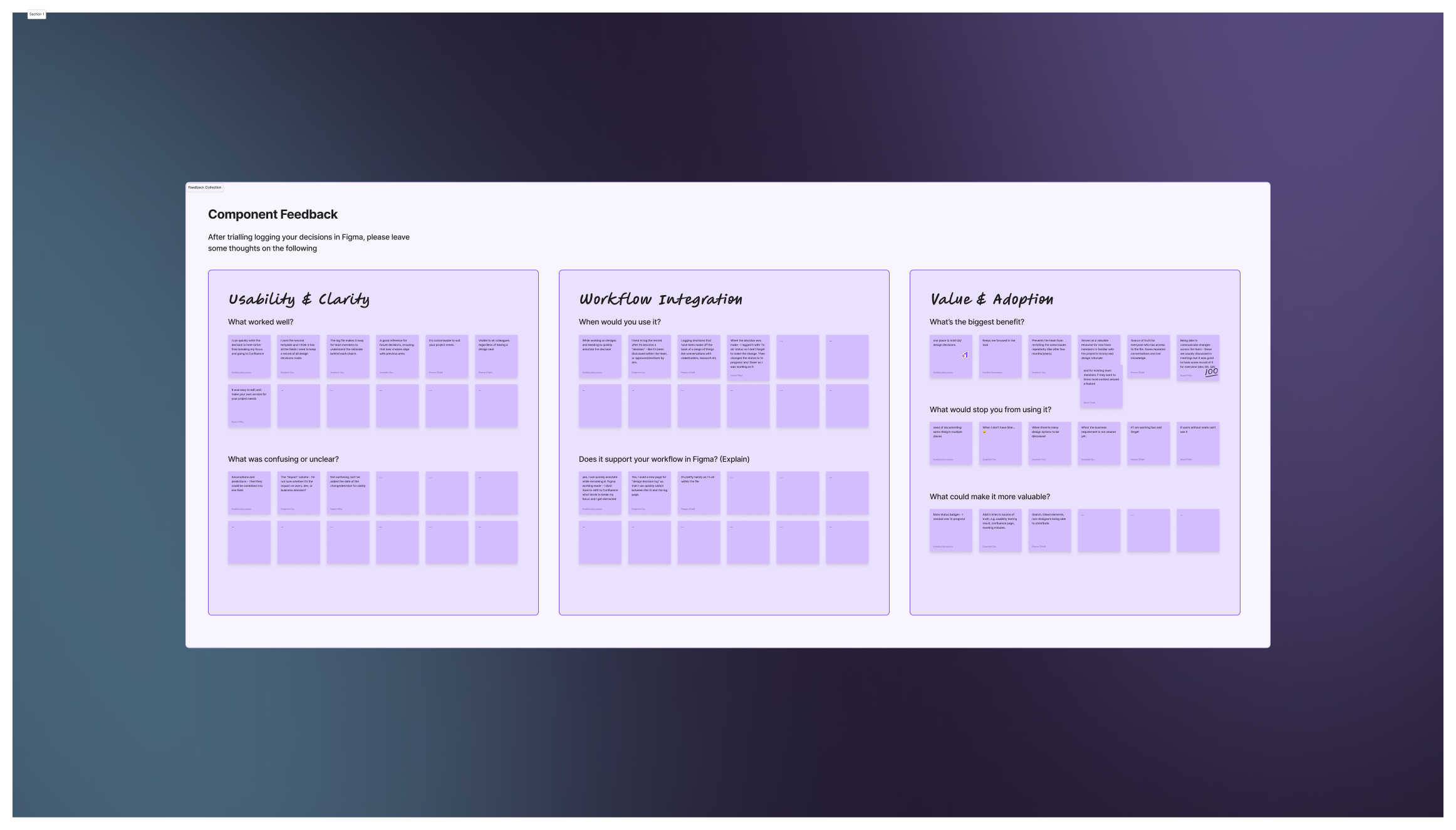1456x830 pixels.
Task: Select the 'Section 1' label tag
Action: click(x=36, y=14)
